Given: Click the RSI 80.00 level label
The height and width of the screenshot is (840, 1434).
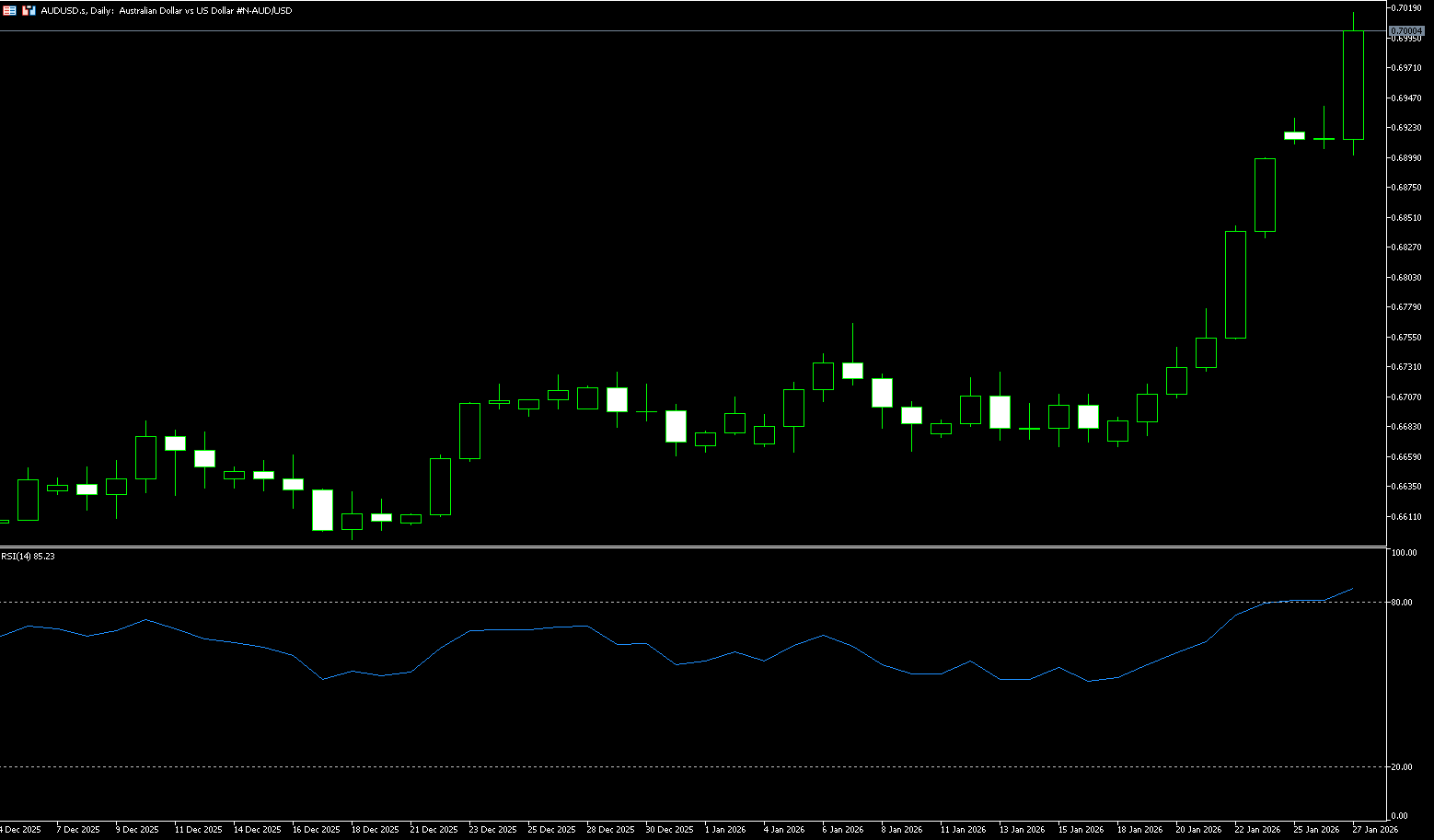Looking at the screenshot, I should point(1402,603).
